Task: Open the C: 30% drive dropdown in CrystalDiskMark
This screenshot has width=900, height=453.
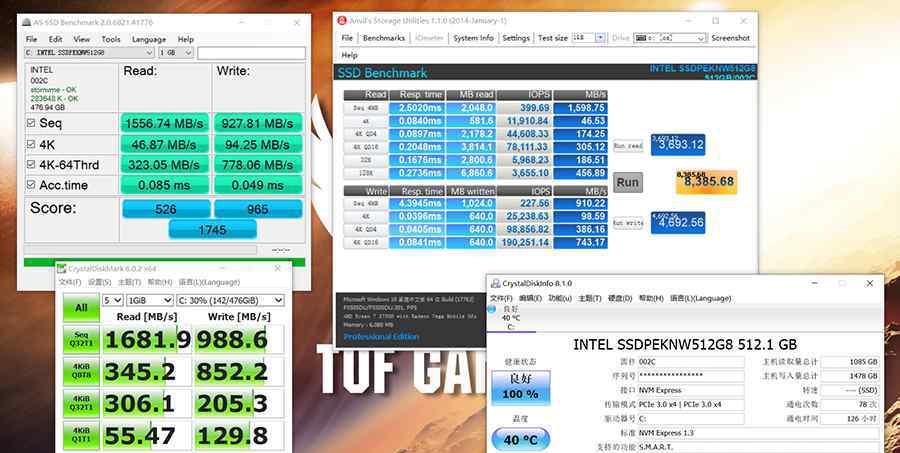Action: click(230, 300)
